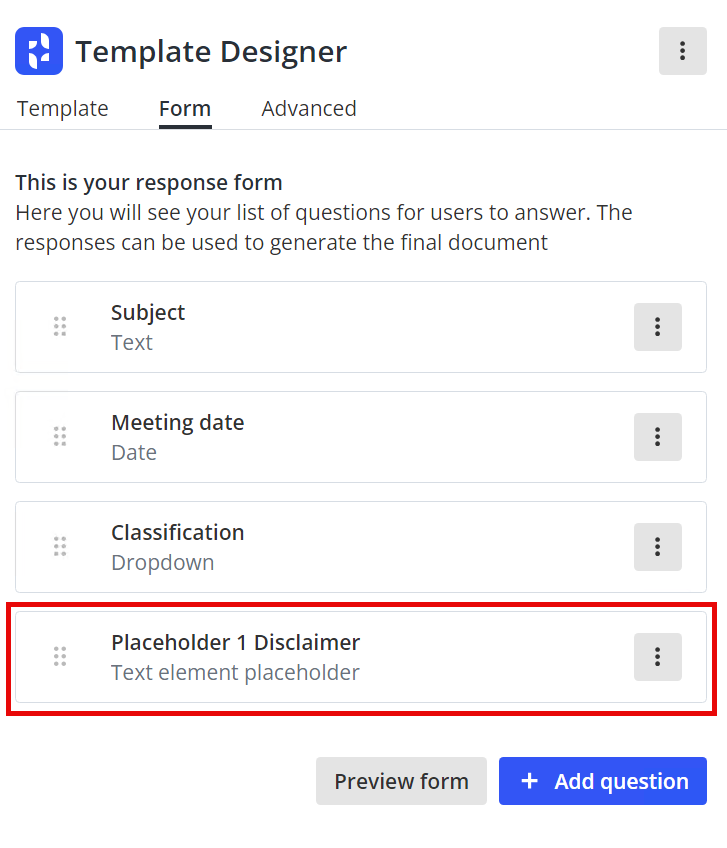Switch to the Advanced tab
This screenshot has width=727, height=848.
click(x=308, y=108)
